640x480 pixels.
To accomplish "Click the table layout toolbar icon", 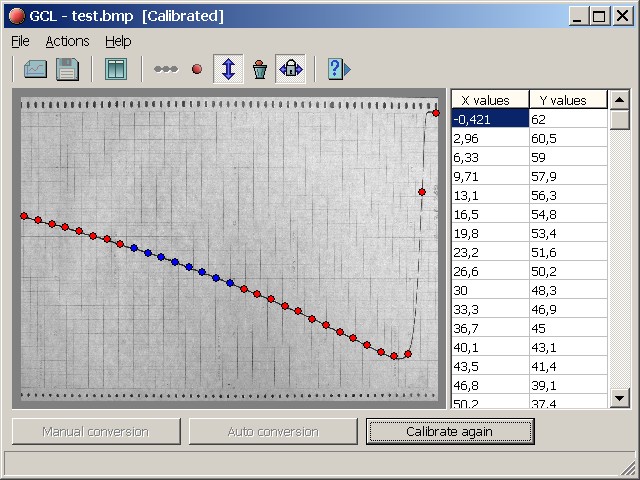I will [x=115, y=69].
